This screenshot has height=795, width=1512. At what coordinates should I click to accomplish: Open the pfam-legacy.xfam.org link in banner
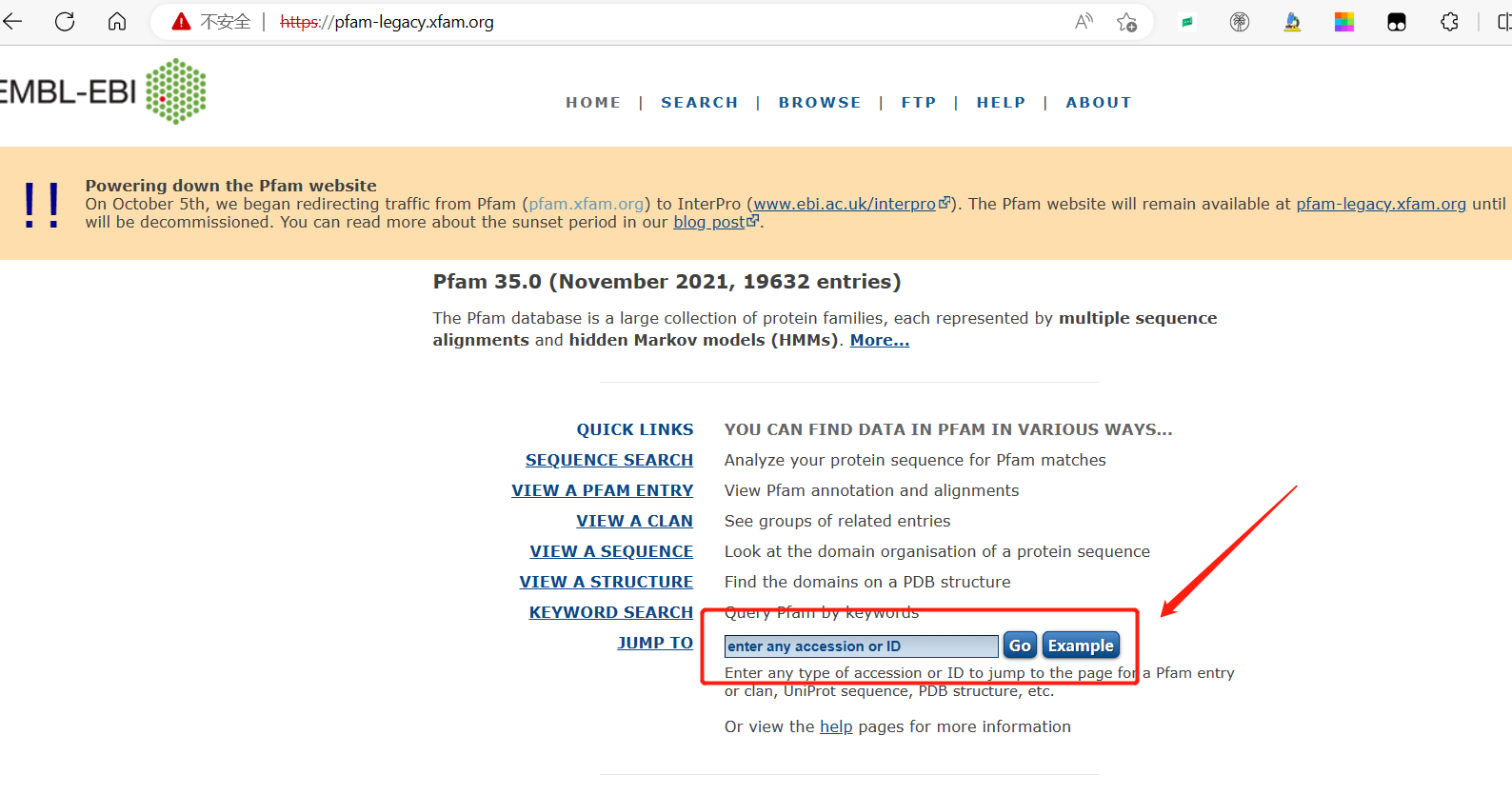tap(1381, 204)
